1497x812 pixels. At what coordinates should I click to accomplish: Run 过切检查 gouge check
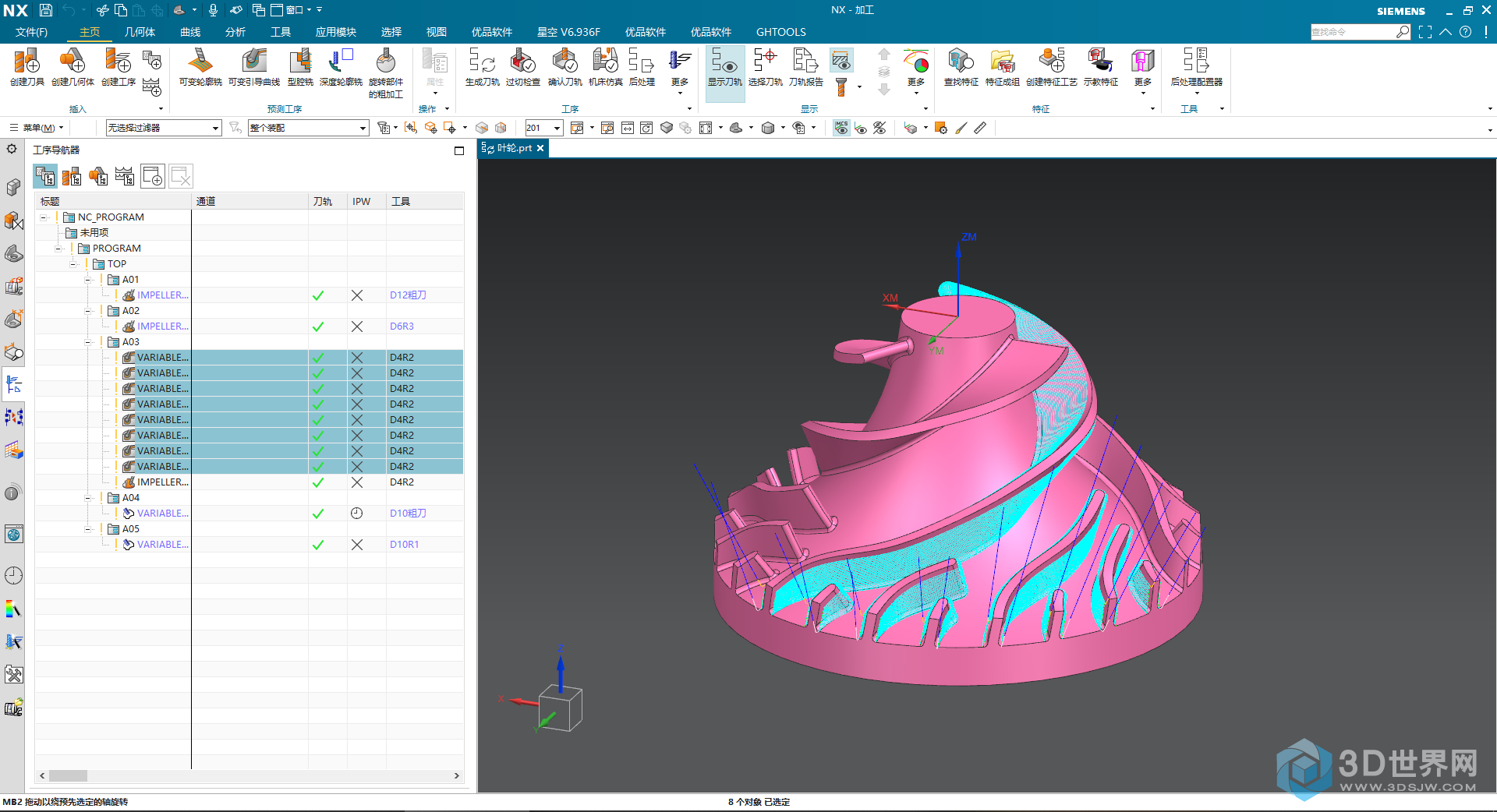pyautogui.click(x=522, y=67)
